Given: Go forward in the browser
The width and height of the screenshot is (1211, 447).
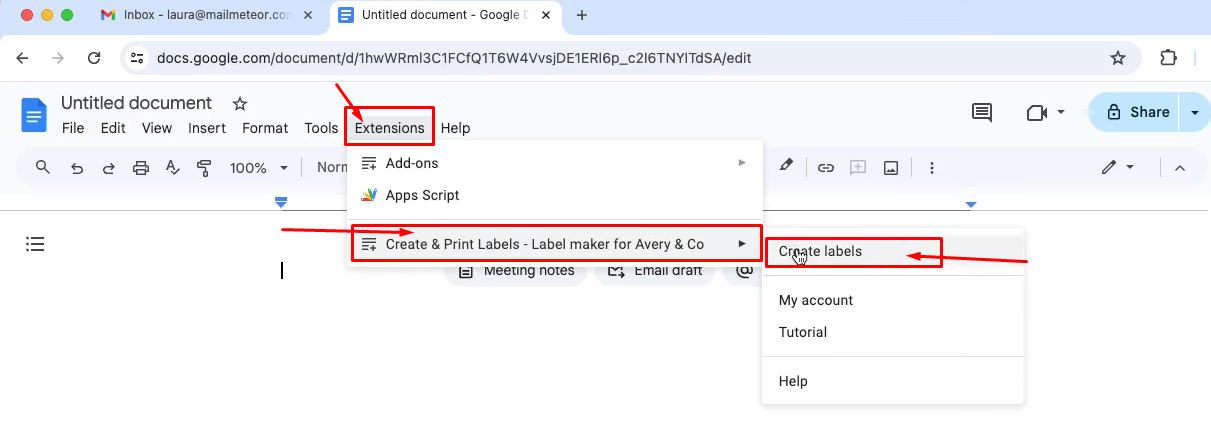Looking at the screenshot, I should click(58, 58).
